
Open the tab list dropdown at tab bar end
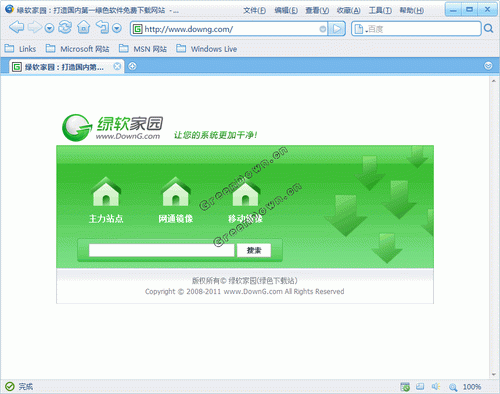tap(488, 66)
